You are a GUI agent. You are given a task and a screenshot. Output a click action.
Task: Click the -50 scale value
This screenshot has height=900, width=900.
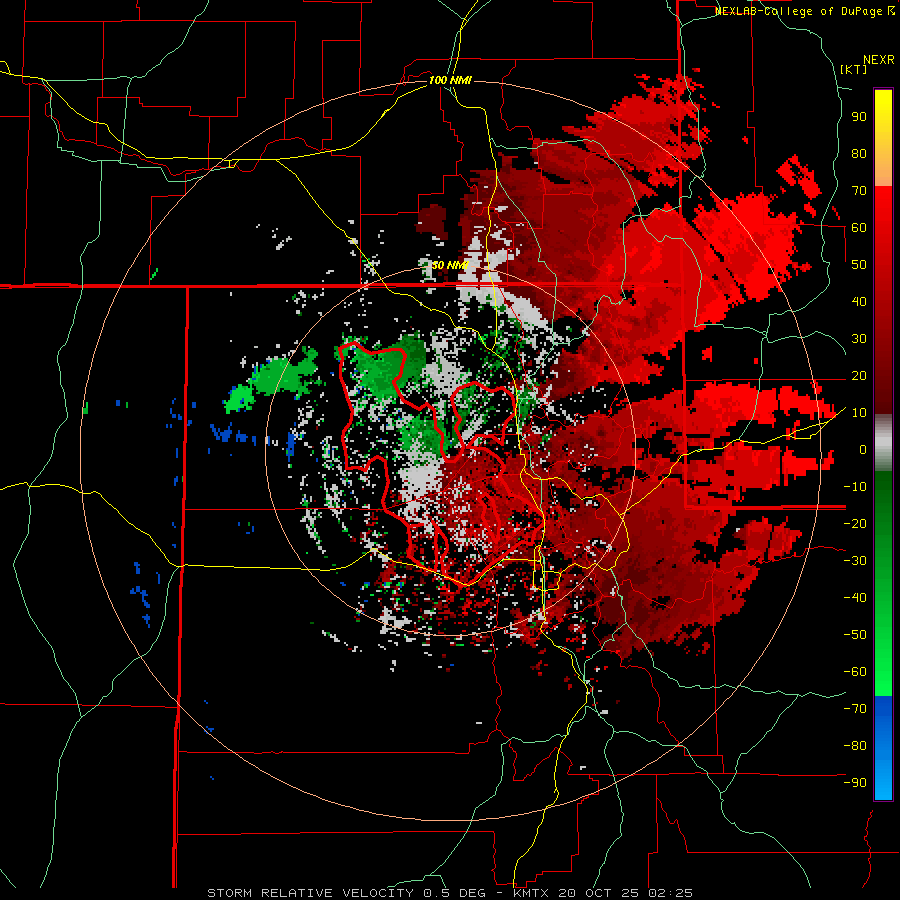[855, 635]
